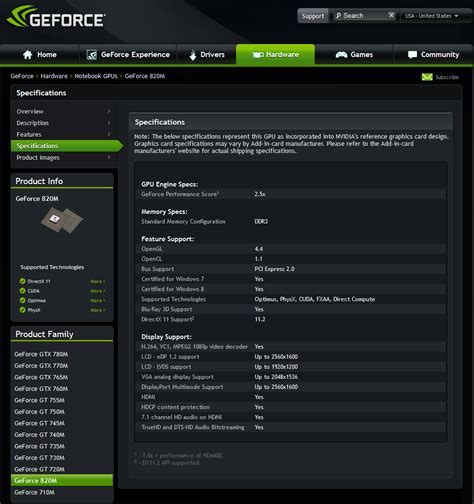Open GeForce GT 750M product page

39,412
